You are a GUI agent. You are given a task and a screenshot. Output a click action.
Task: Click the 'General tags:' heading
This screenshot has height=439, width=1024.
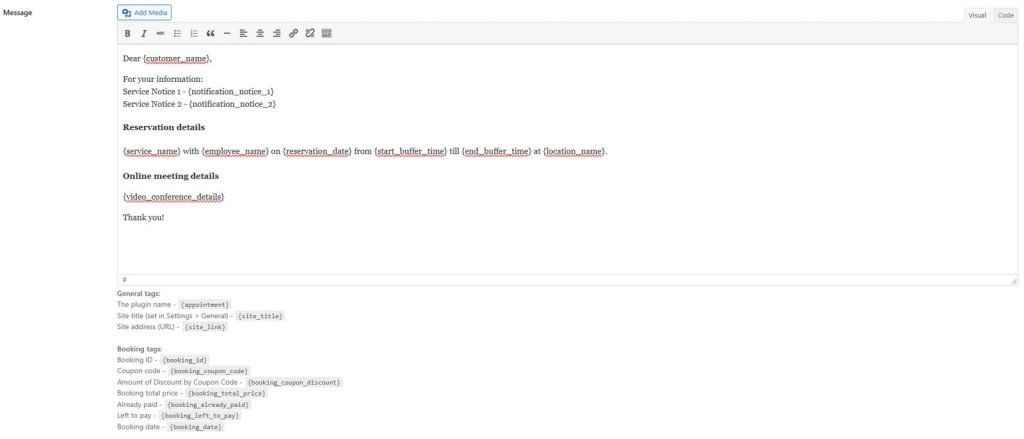pyautogui.click(x=138, y=294)
